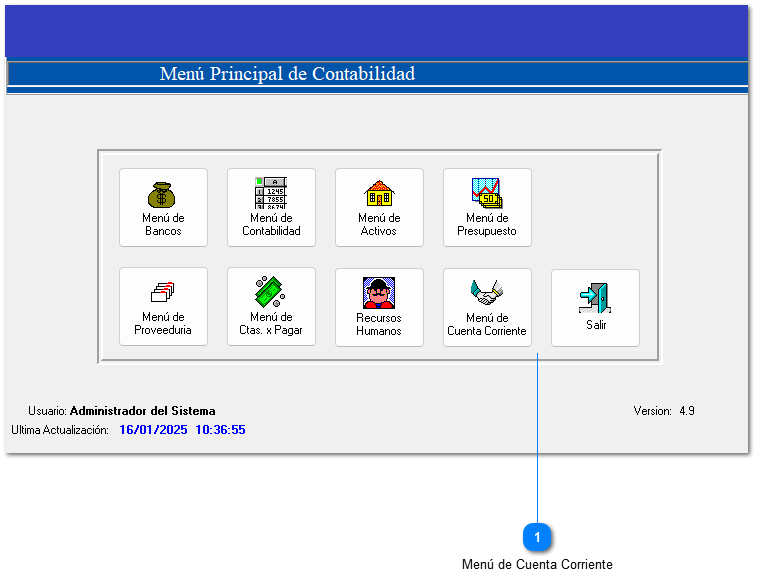
Task: Click the 'Recursos Humanos' button text
Action: tap(379, 324)
